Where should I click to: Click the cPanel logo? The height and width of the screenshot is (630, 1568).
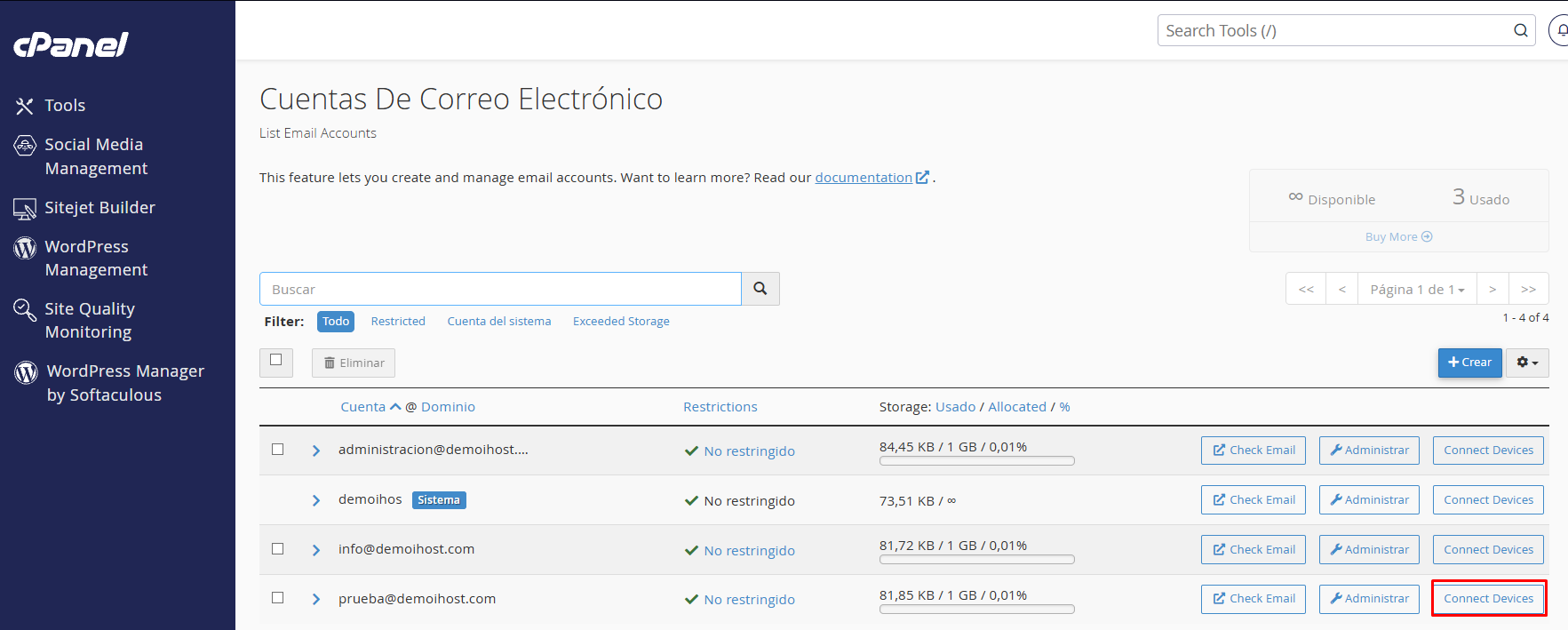coord(71,44)
